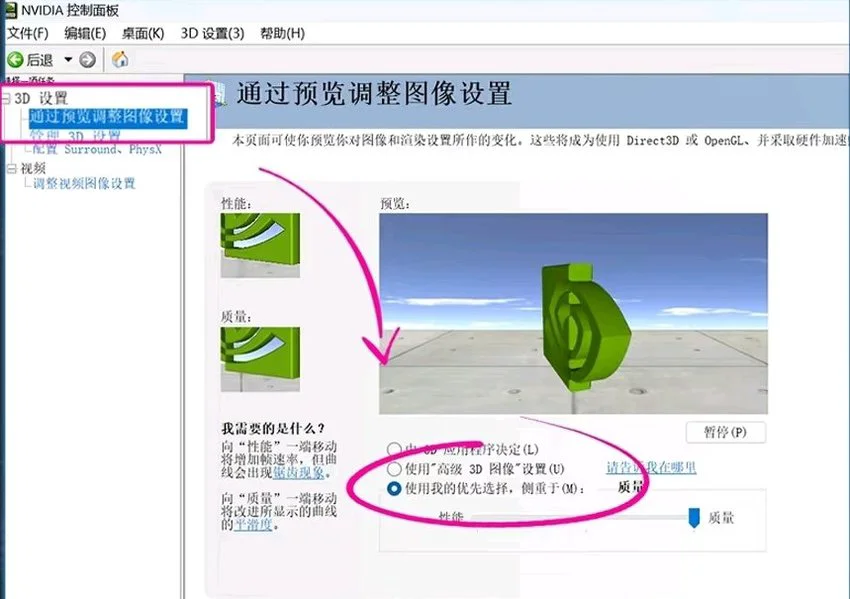Open the Back history dropdown arrow
This screenshot has height=599, width=850.
68,60
